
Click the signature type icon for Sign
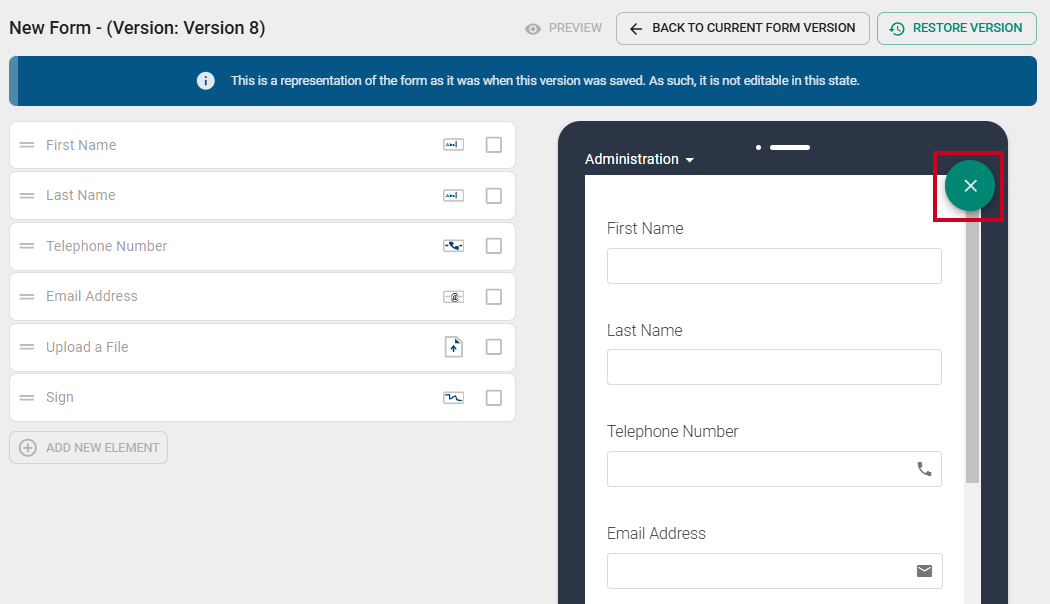coord(453,398)
